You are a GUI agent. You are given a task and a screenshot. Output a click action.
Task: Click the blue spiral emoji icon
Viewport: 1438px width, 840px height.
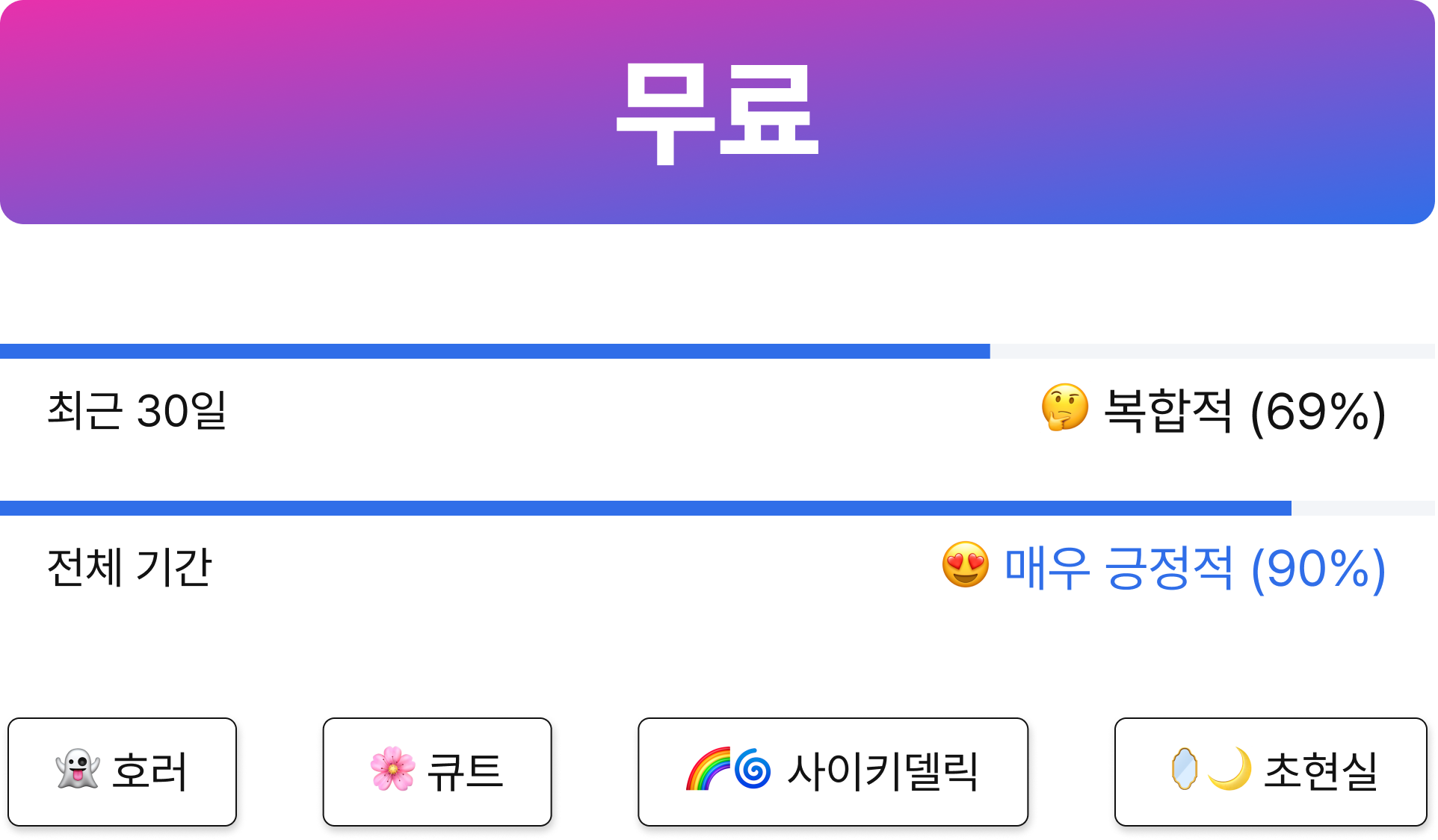click(753, 769)
